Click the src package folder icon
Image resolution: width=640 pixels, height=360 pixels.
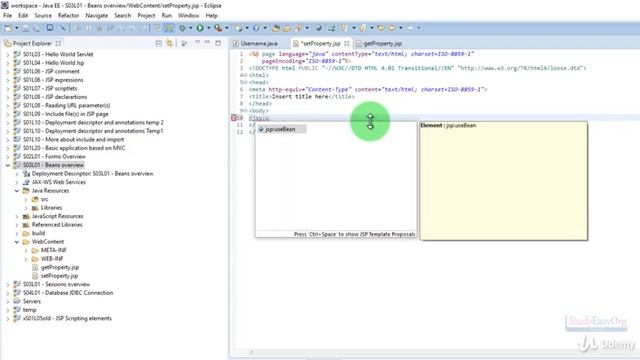35,199
